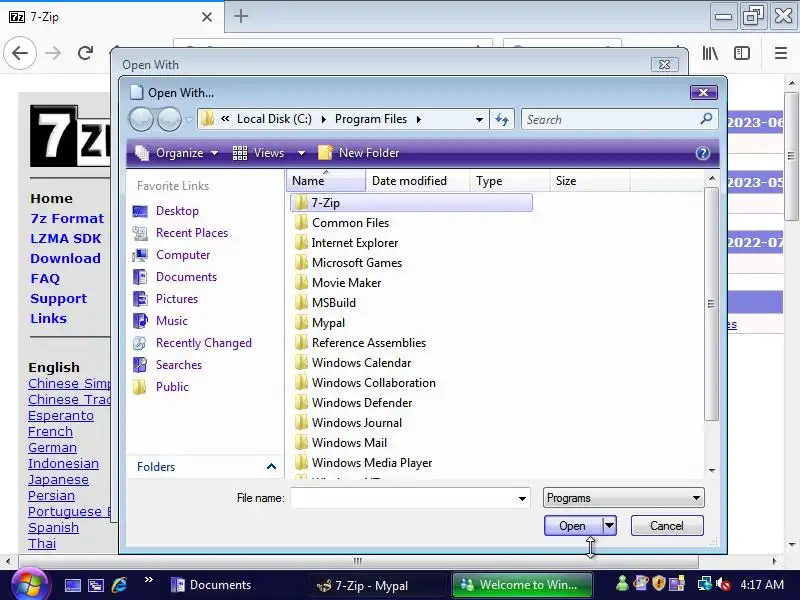Open the 7-Zip folder icon
Screen dimensions: 800x600
click(301, 203)
